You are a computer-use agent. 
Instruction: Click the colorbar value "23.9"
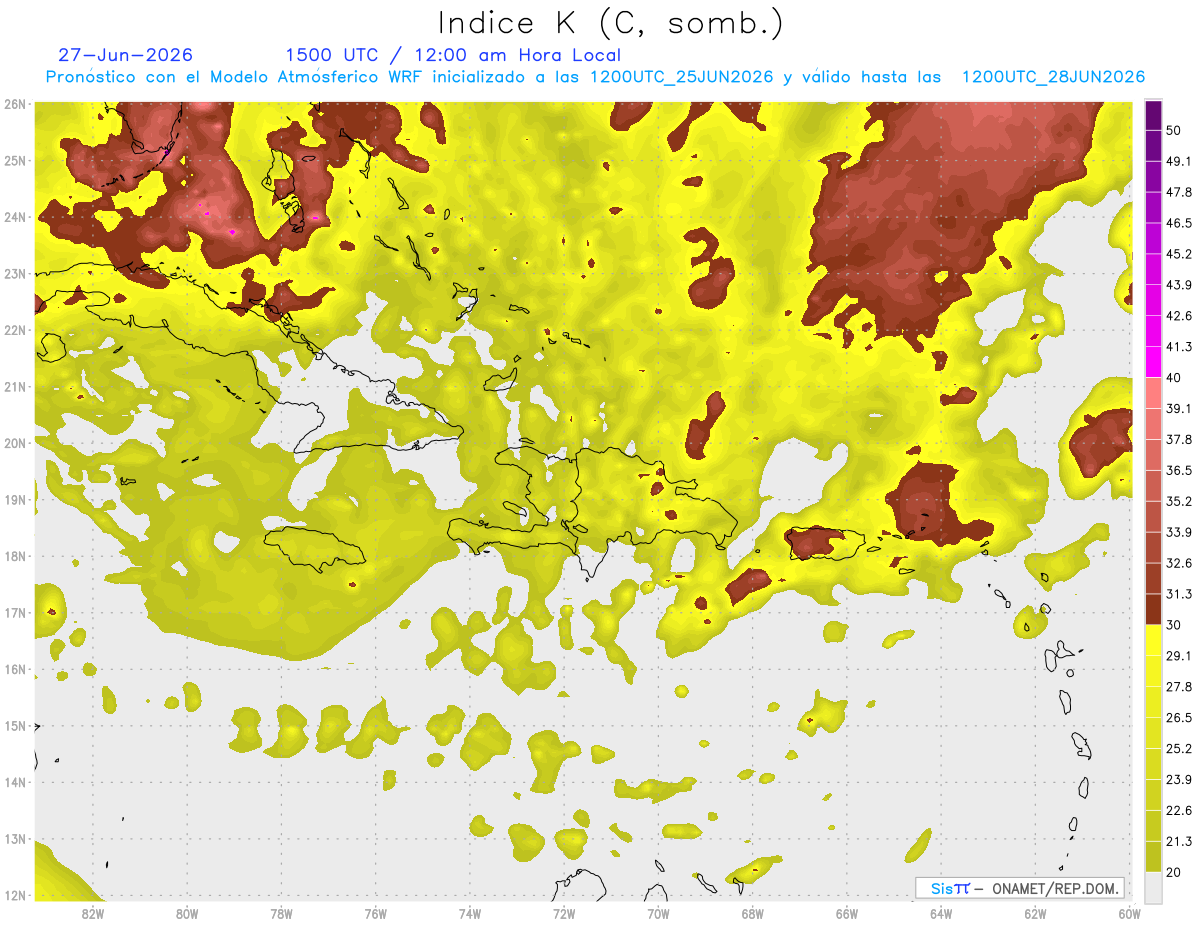1179,779
